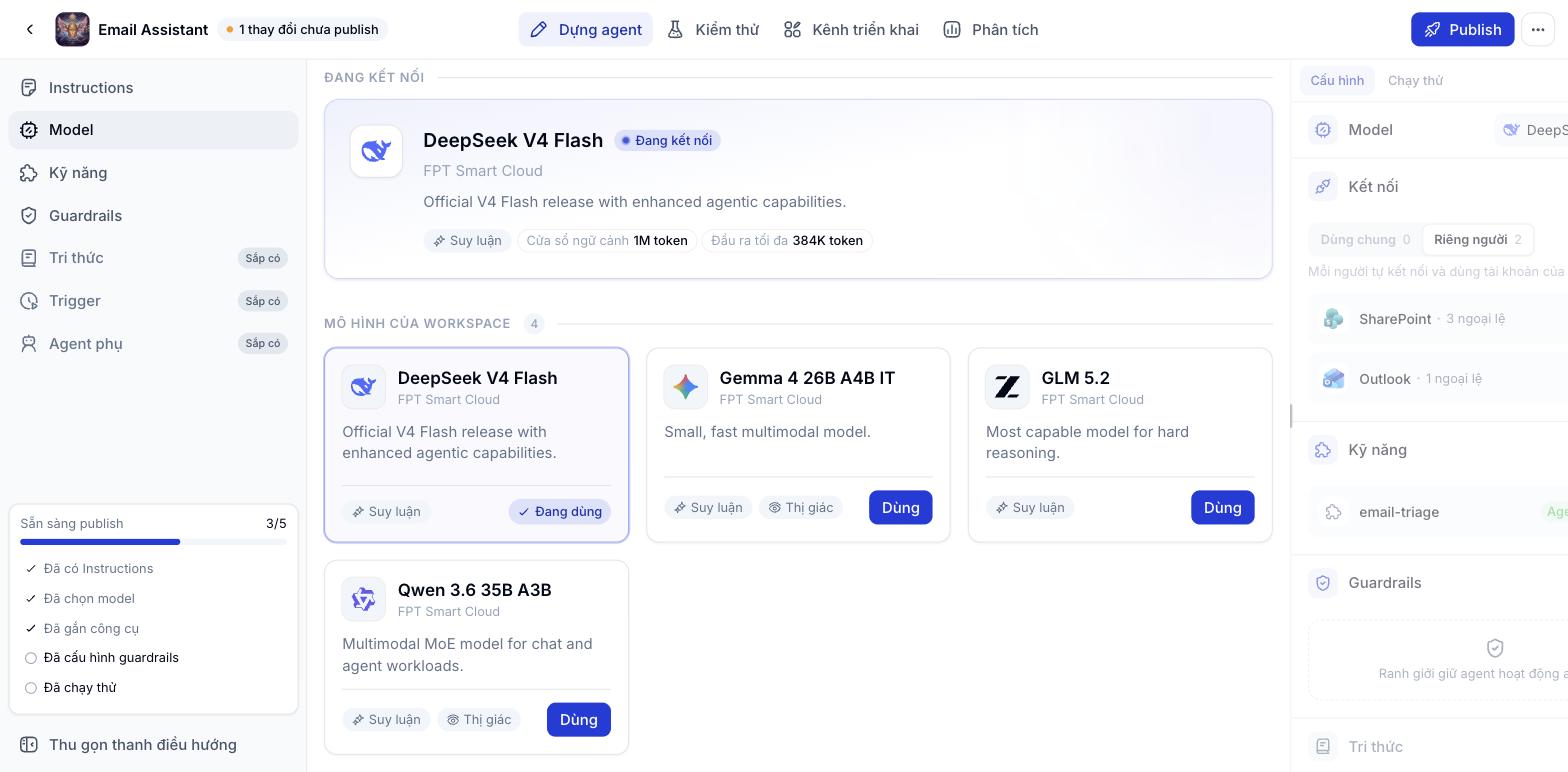The width and height of the screenshot is (1568, 772).
Task: Click the Trigger clock icon
Action: [29, 301]
